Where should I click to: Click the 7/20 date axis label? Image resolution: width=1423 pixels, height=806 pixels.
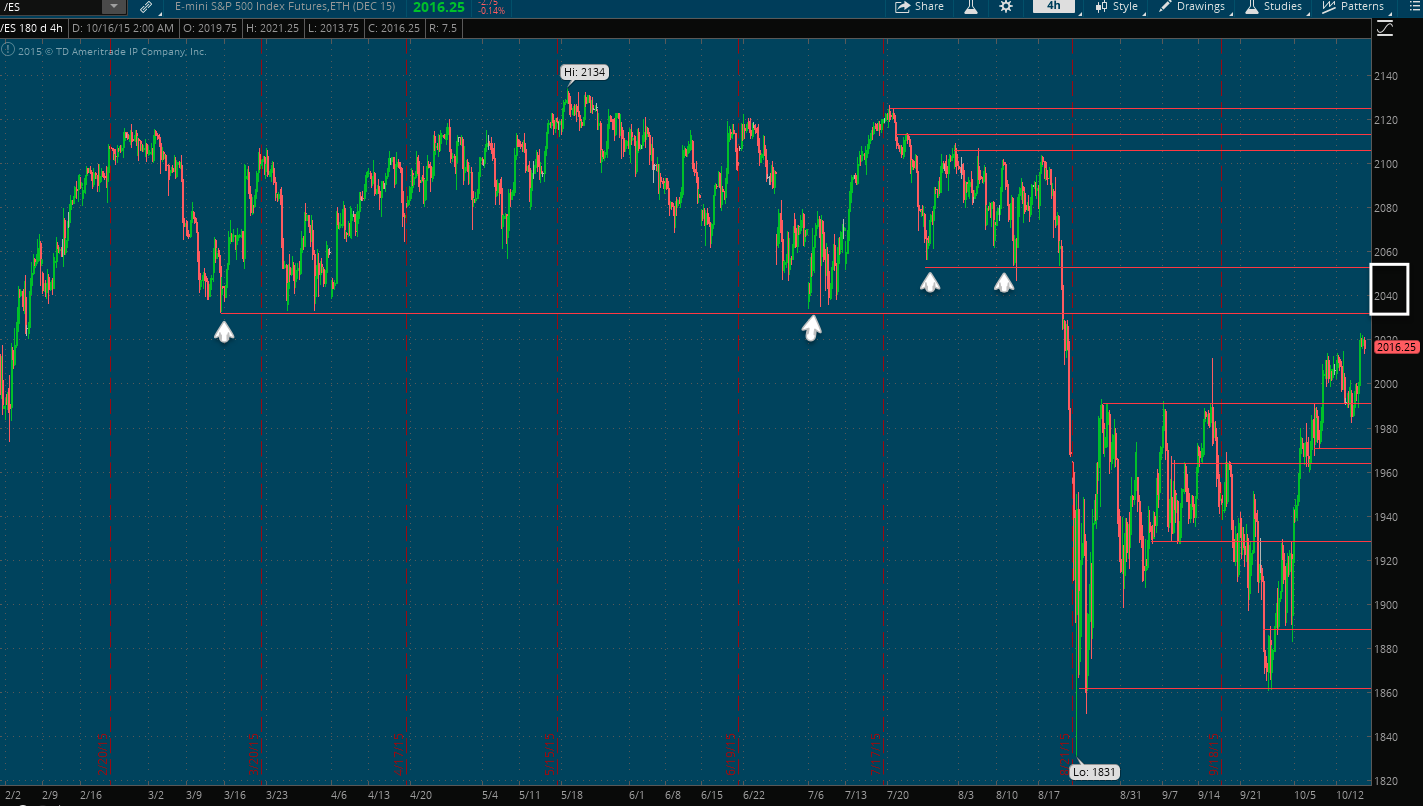(898, 796)
